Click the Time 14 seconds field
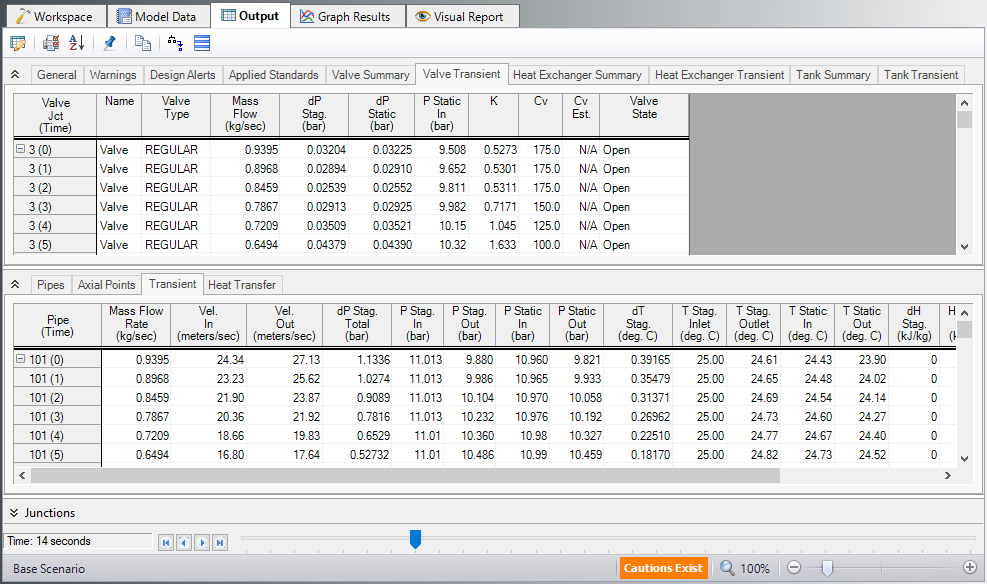Screen dimensions: 987x584 79,541
